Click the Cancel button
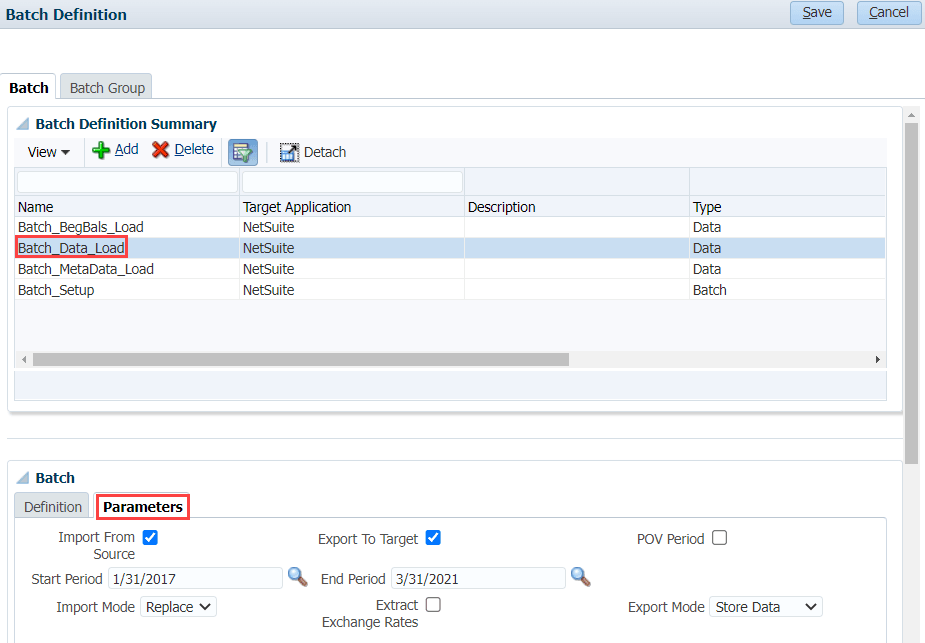The width and height of the screenshot is (925, 643). tap(889, 12)
